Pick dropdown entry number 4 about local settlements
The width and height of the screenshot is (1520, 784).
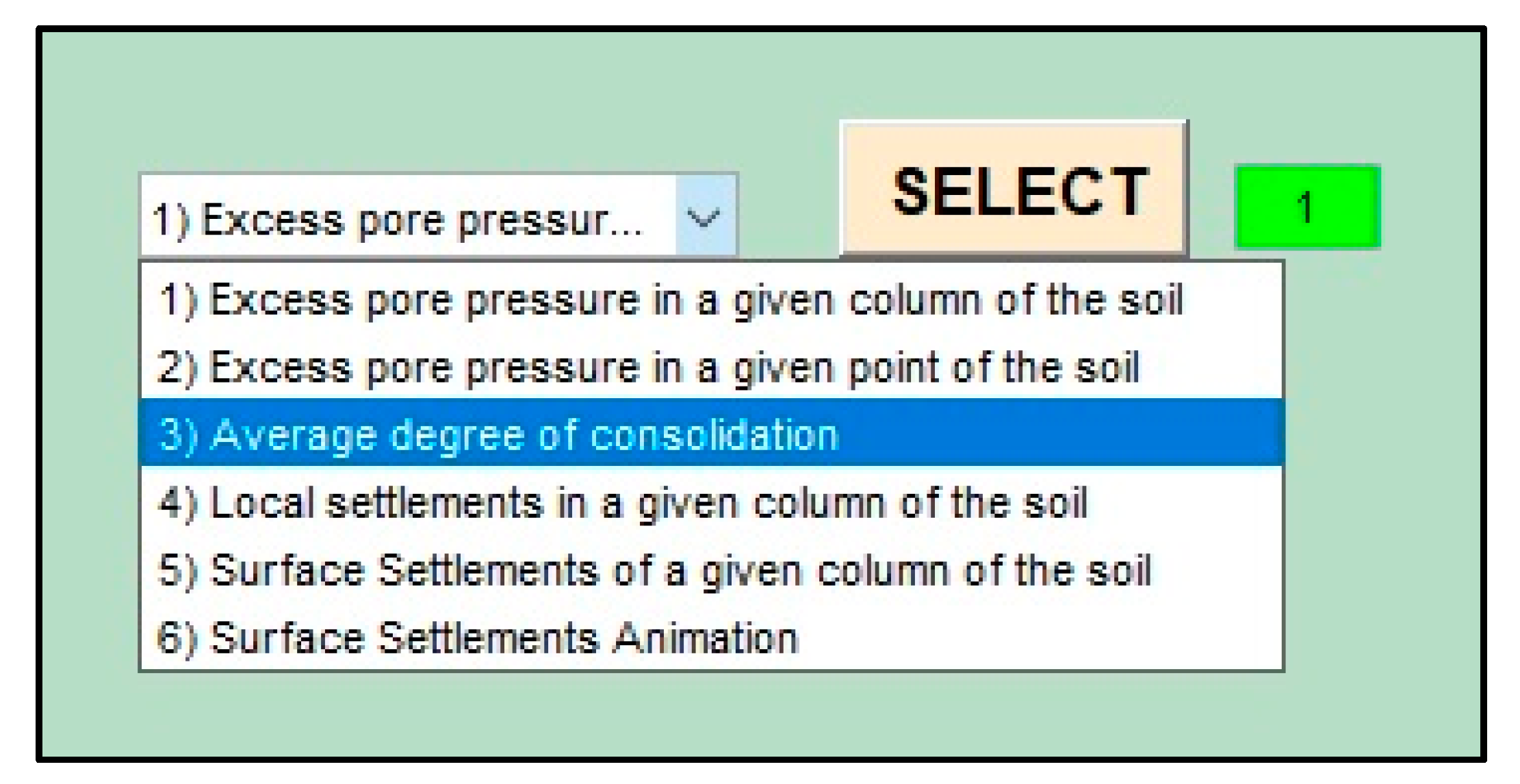623,503
